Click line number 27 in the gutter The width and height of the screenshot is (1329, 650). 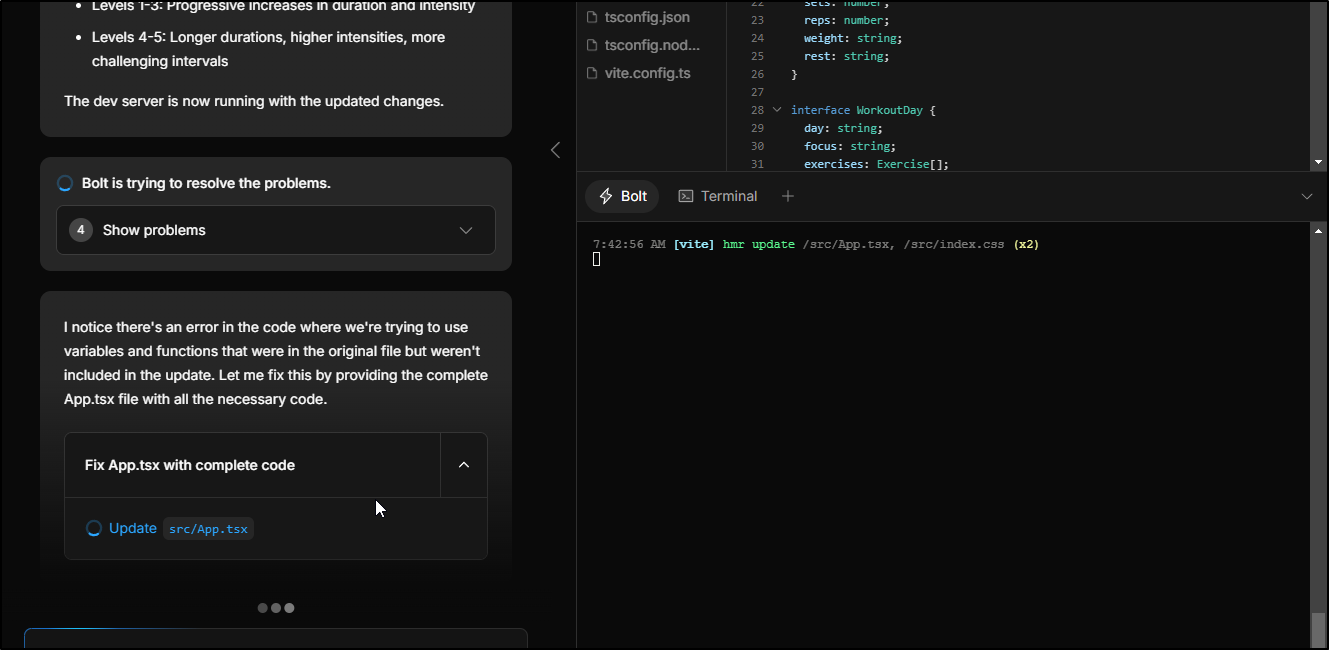click(x=757, y=92)
